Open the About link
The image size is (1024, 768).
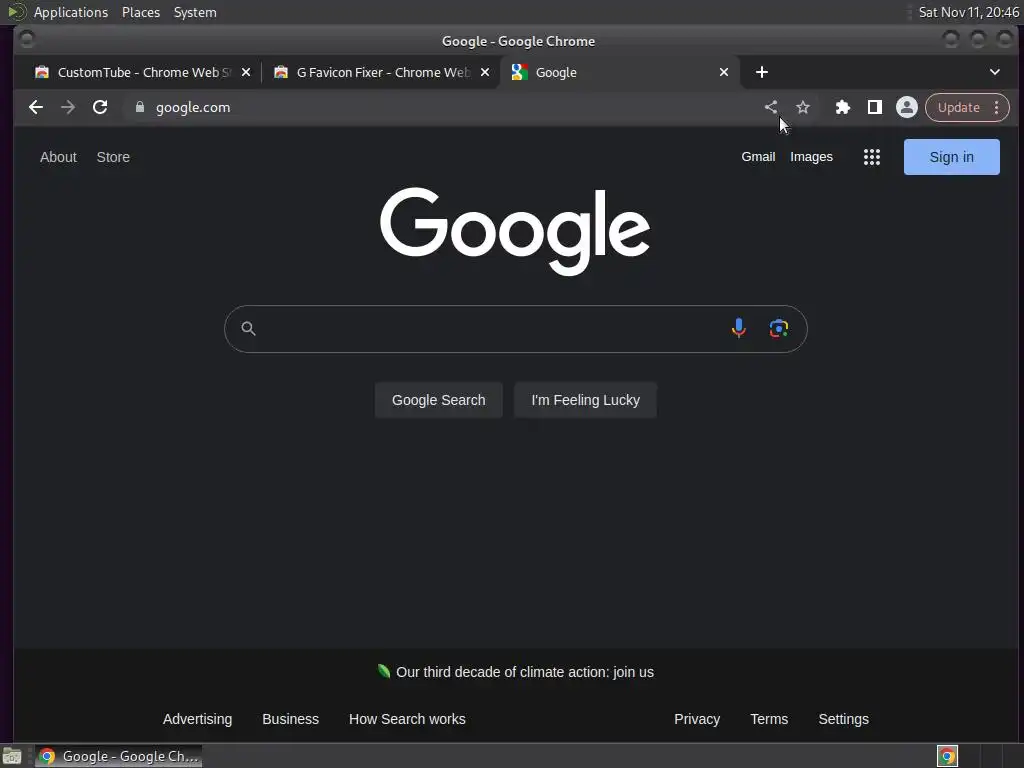pos(58,157)
